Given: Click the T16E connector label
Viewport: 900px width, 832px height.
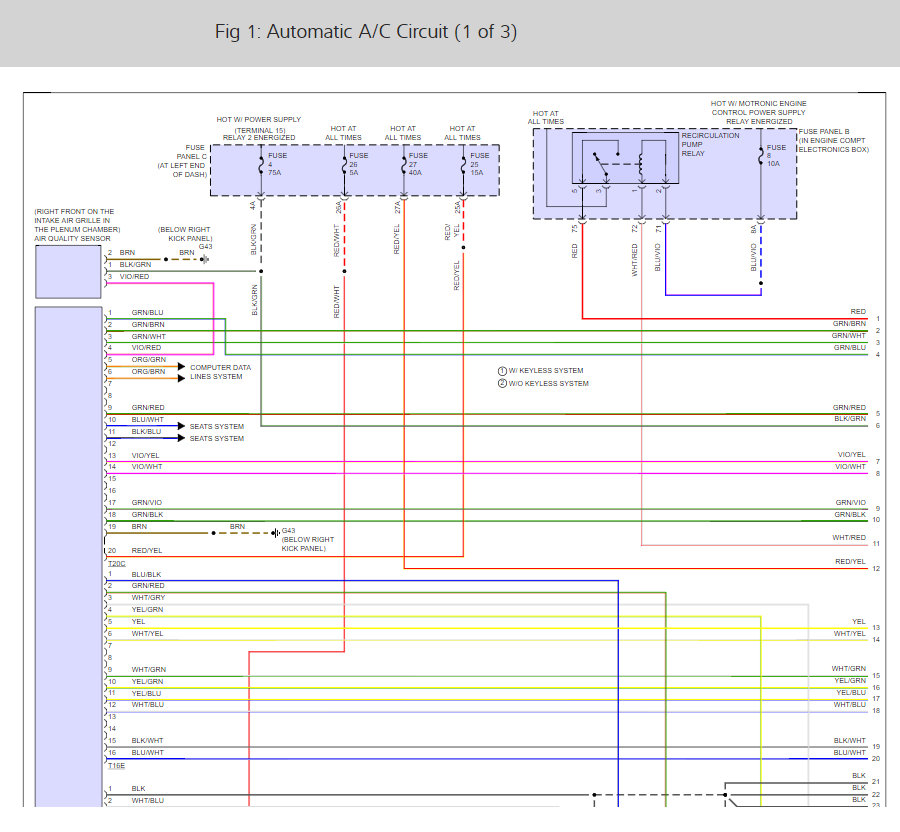Looking at the screenshot, I should [x=116, y=764].
